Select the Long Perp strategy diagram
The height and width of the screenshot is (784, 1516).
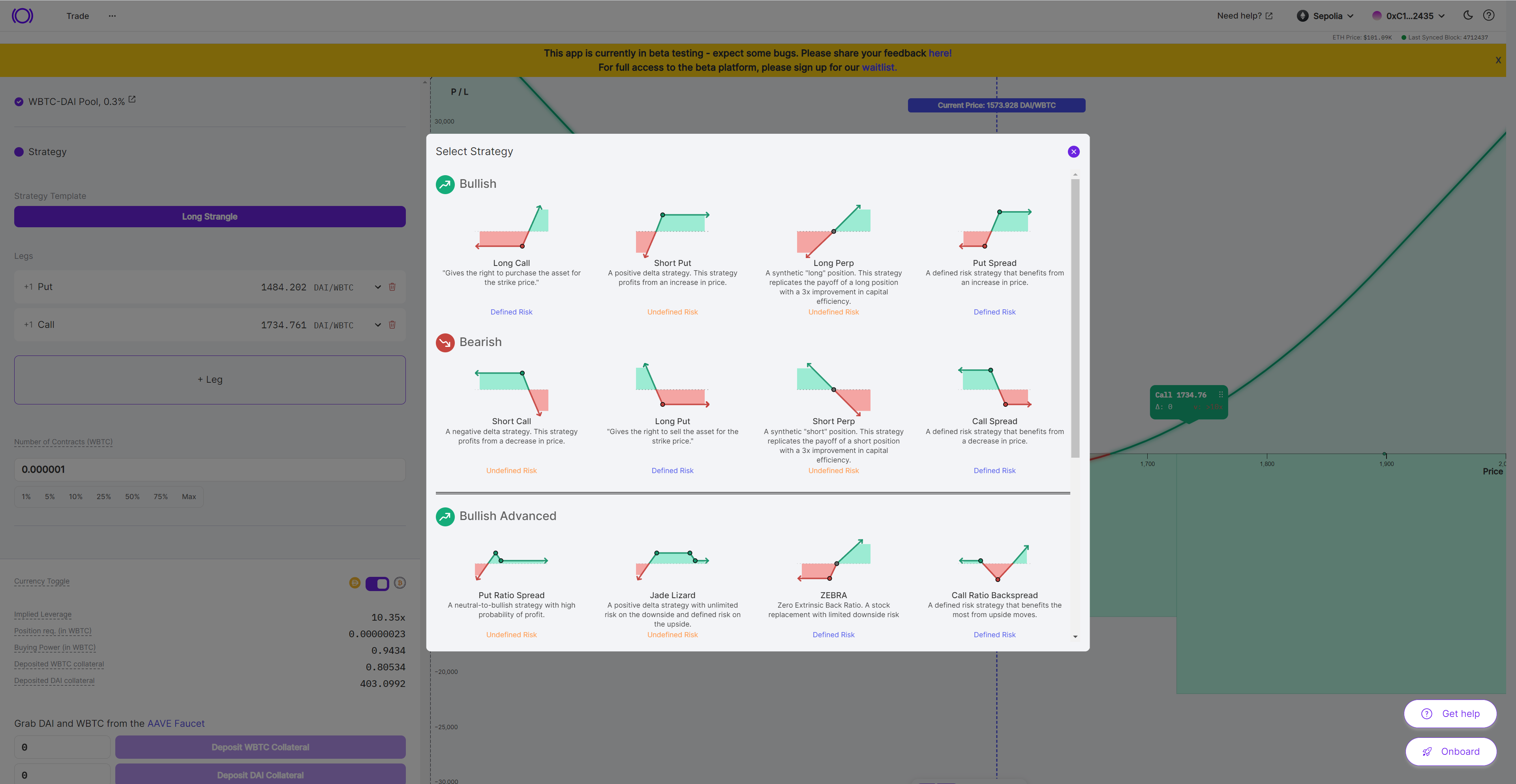point(833,230)
